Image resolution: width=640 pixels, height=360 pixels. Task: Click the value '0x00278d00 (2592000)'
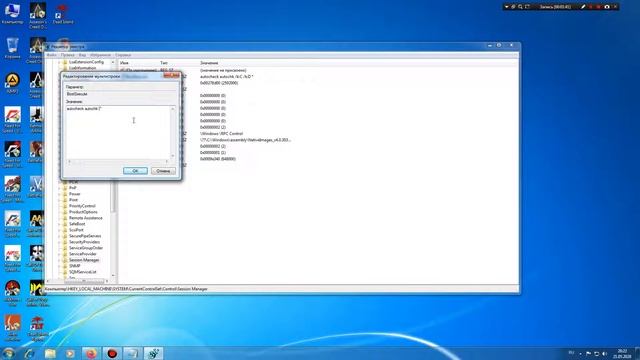click(x=219, y=83)
